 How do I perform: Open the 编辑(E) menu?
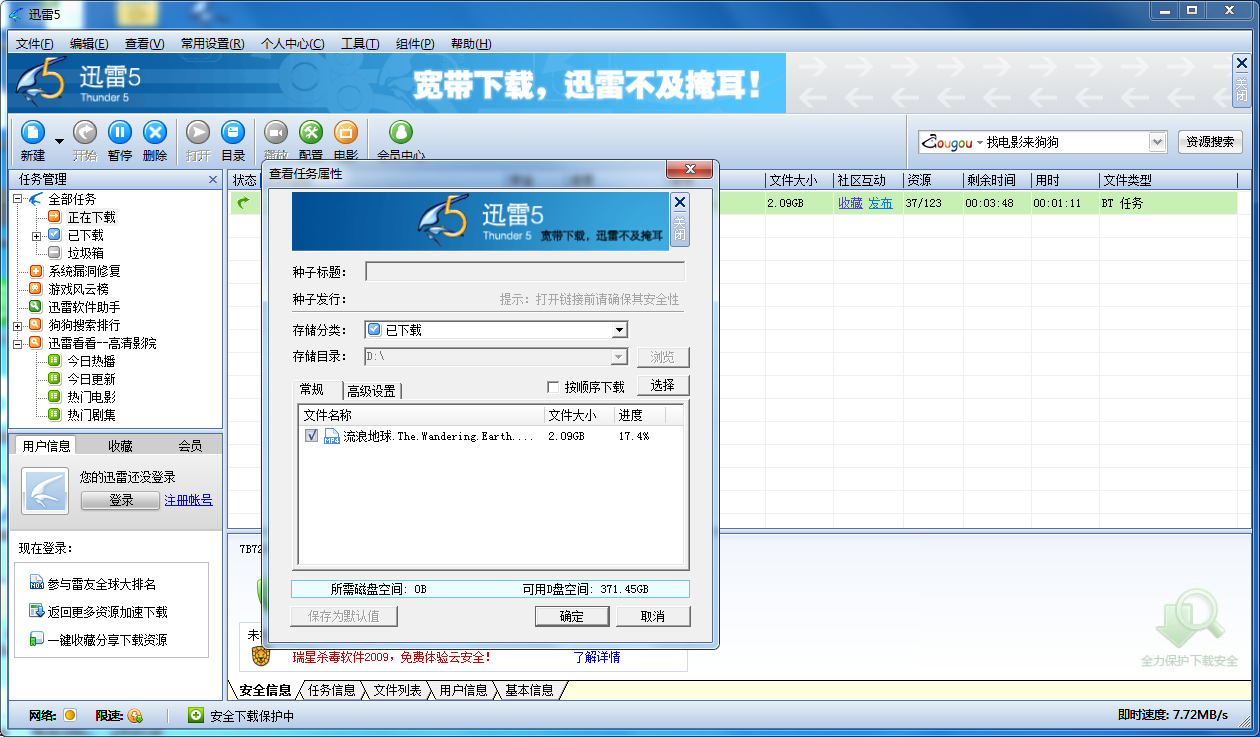click(89, 44)
